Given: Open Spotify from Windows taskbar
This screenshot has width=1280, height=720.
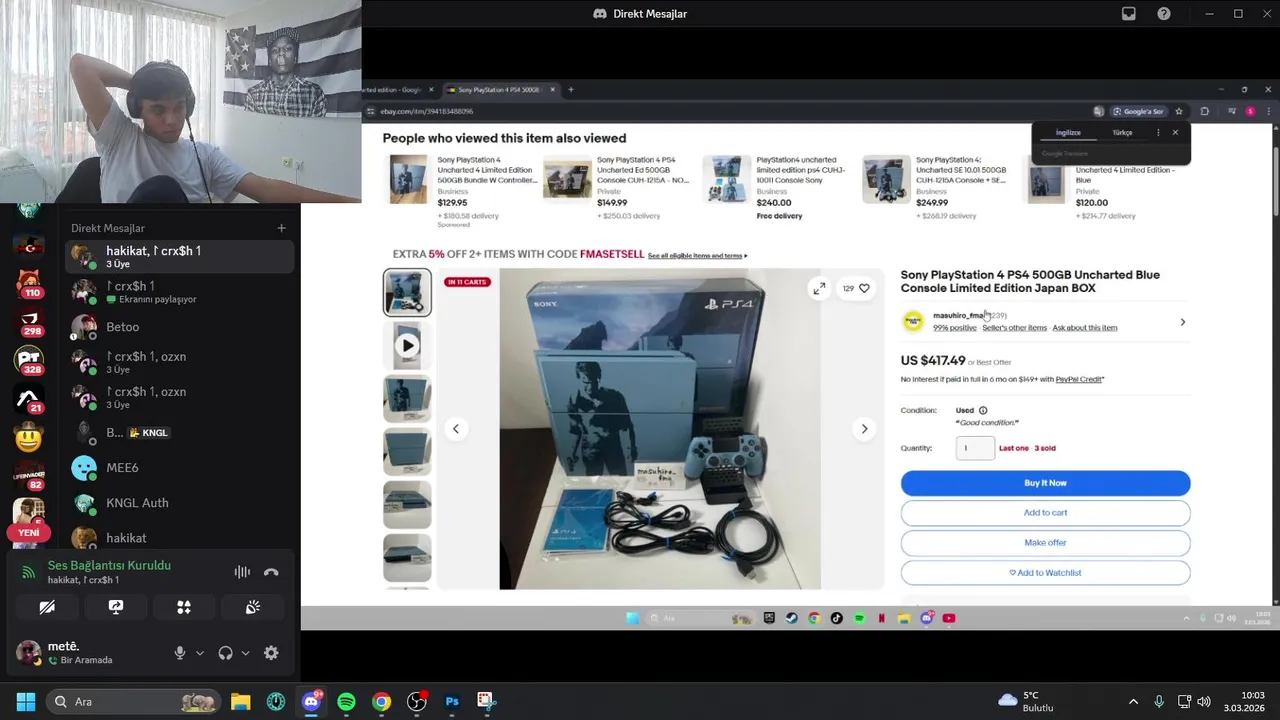Looking at the screenshot, I should (x=346, y=702).
